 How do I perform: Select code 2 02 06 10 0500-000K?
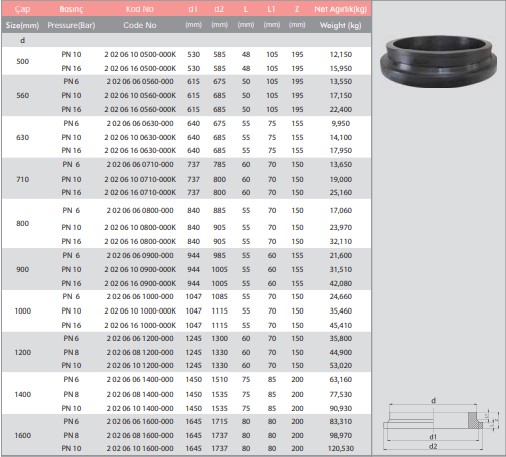(140, 54)
